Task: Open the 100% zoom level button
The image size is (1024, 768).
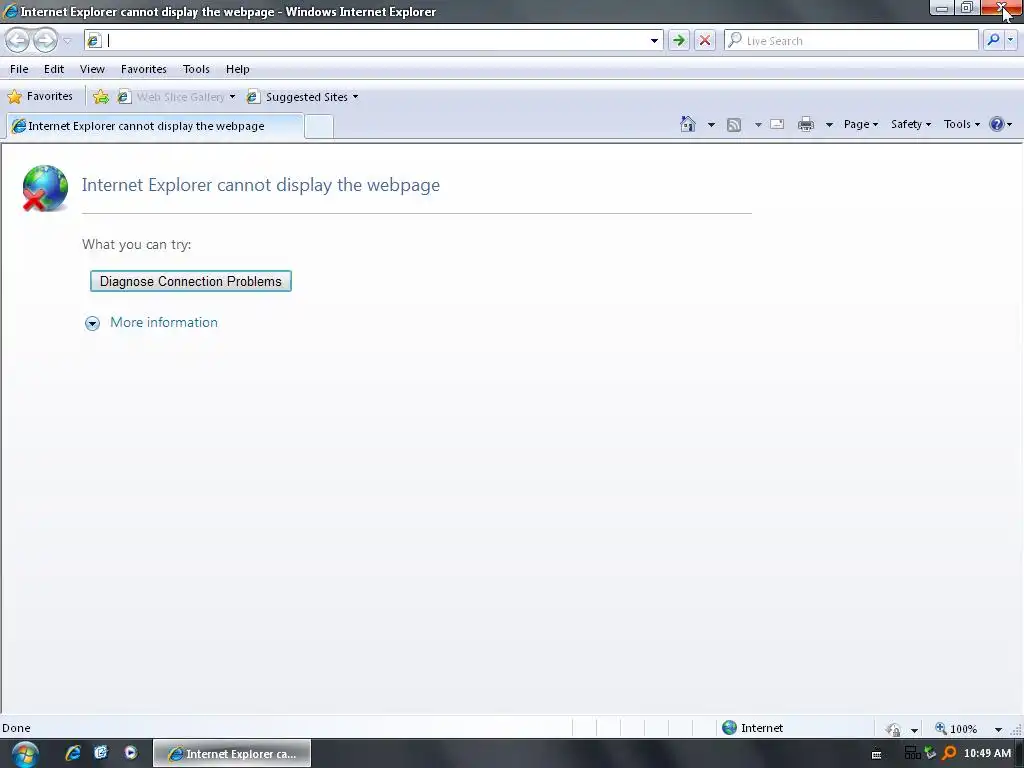Action: point(957,729)
